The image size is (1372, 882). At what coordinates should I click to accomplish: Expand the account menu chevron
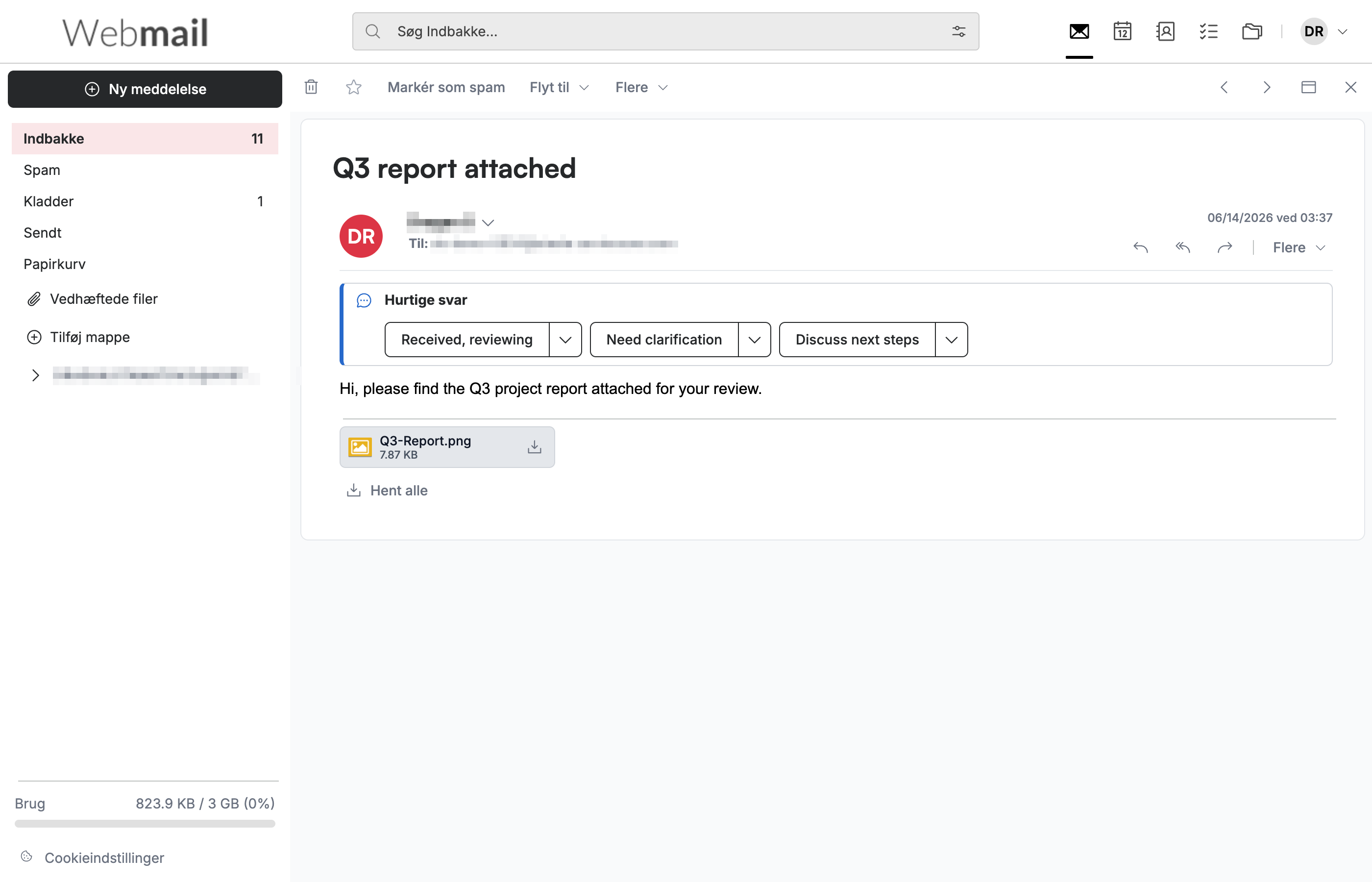click(x=1342, y=32)
